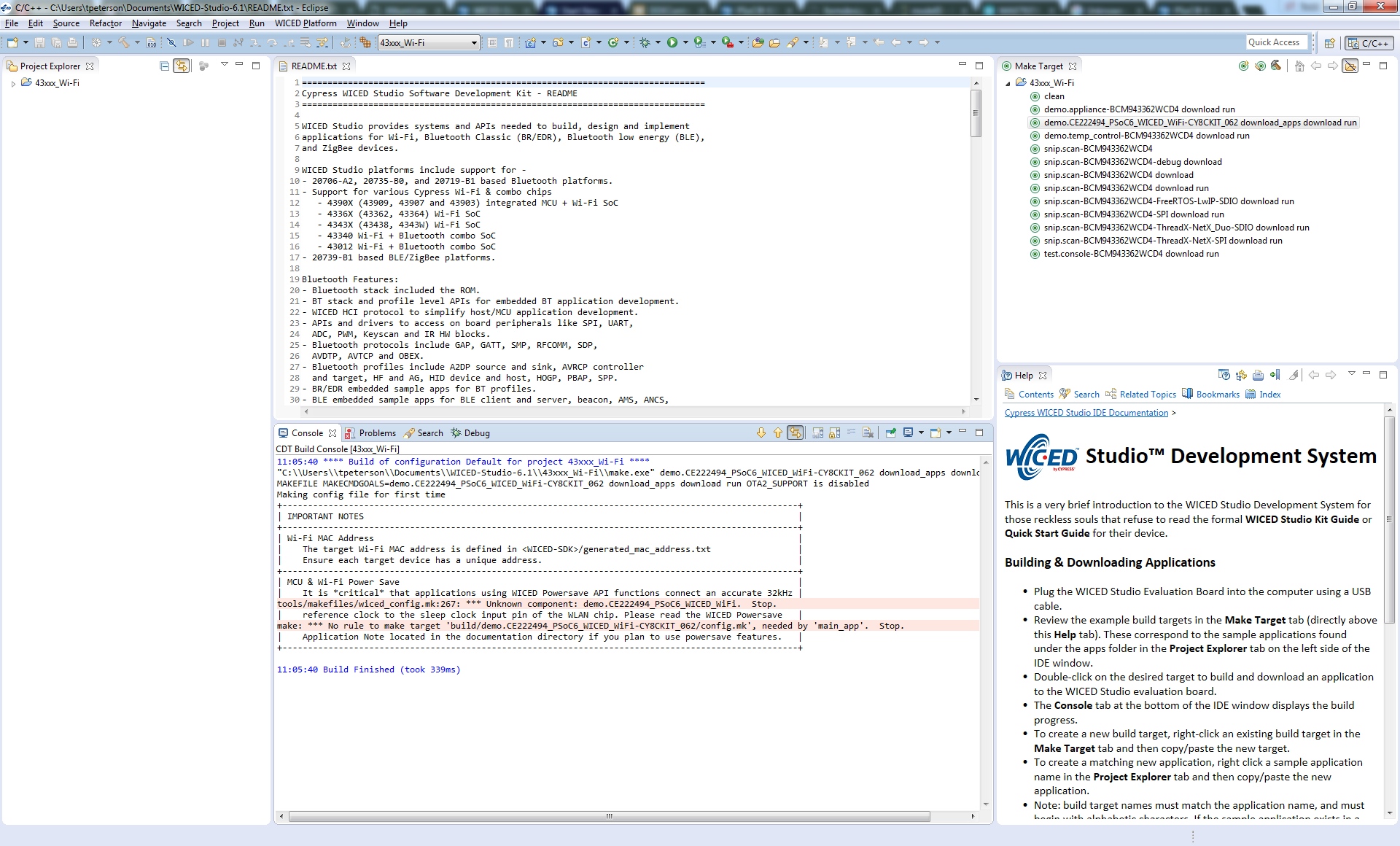Click Back arrow in main toolbar
This screenshot has width=1400, height=846.
click(x=896, y=43)
